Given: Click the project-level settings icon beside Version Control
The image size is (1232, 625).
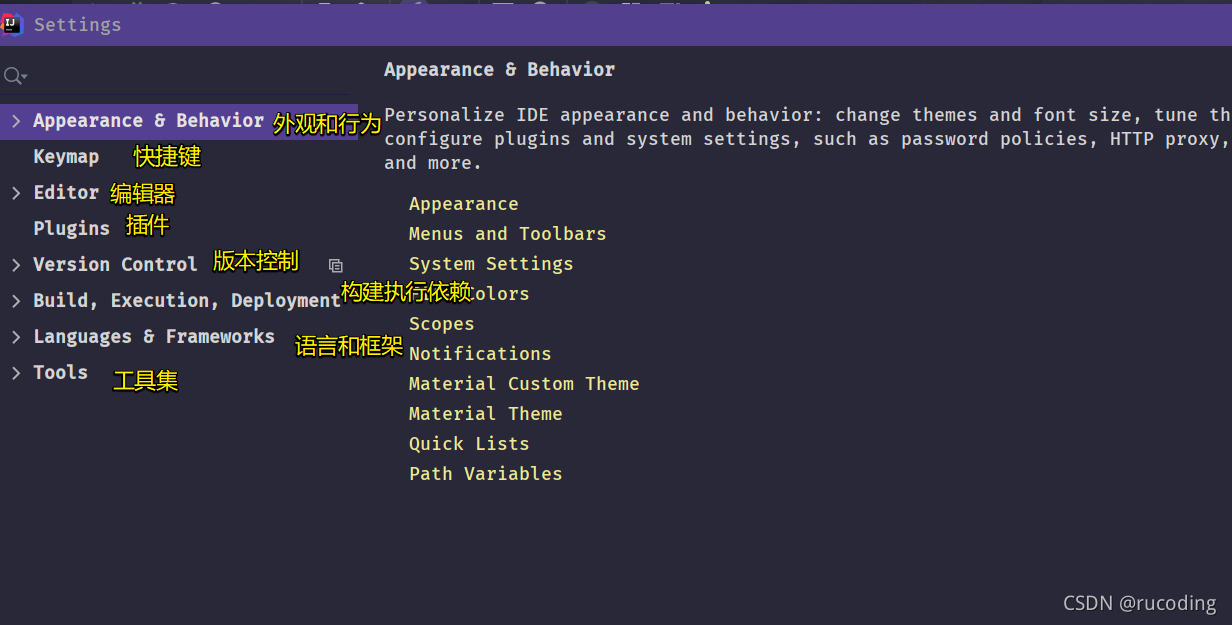Looking at the screenshot, I should [x=336, y=265].
